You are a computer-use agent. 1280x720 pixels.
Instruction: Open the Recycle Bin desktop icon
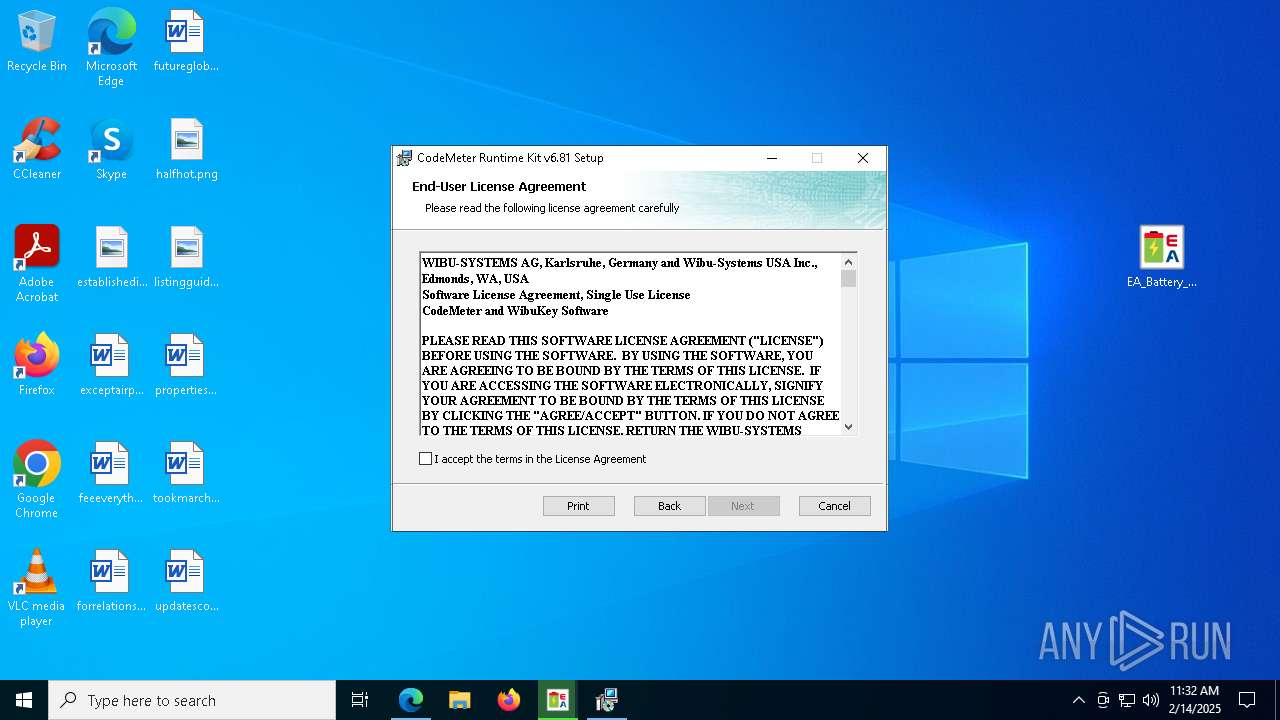coord(37,42)
